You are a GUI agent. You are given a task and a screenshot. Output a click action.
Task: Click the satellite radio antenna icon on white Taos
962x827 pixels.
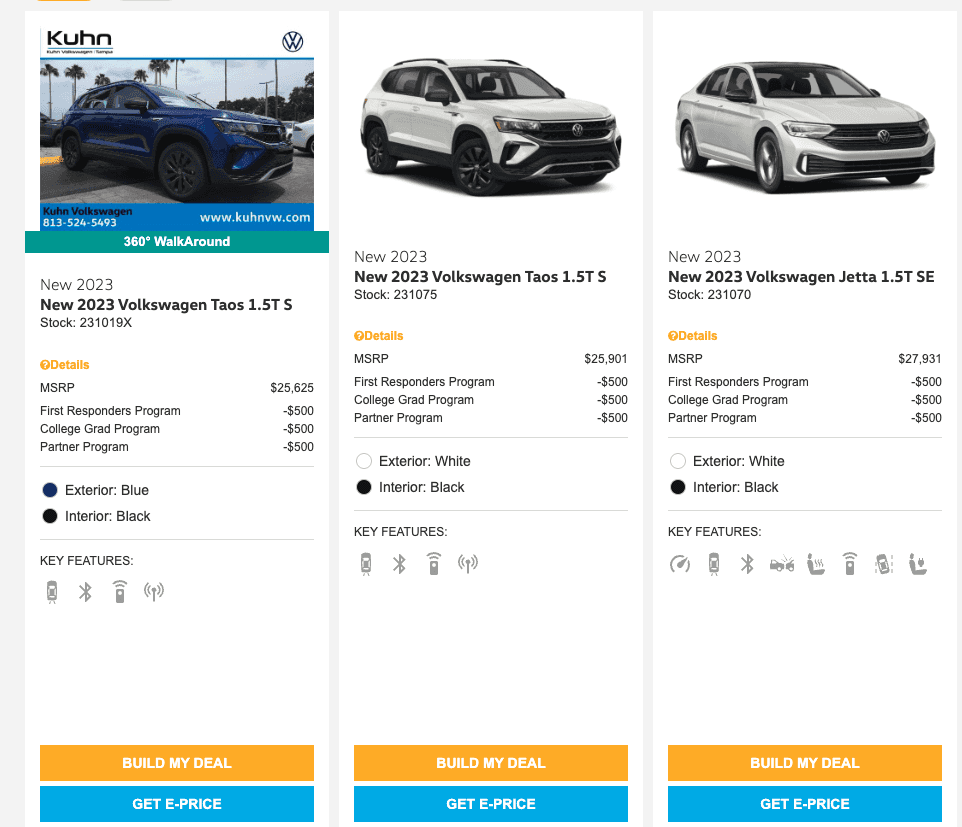468,563
